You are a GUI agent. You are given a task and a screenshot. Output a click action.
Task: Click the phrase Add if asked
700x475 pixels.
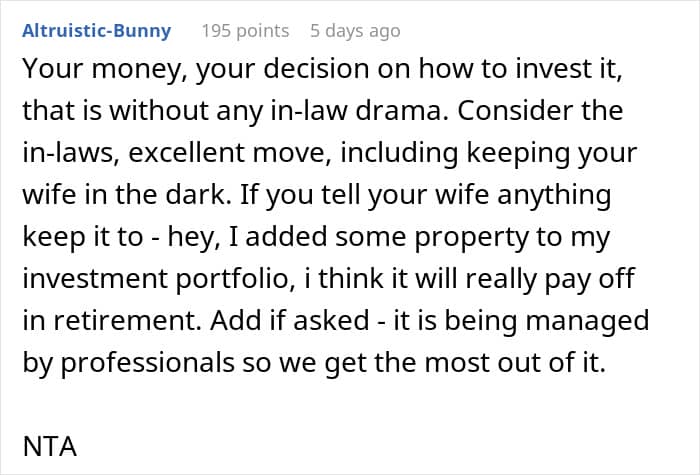coord(289,321)
